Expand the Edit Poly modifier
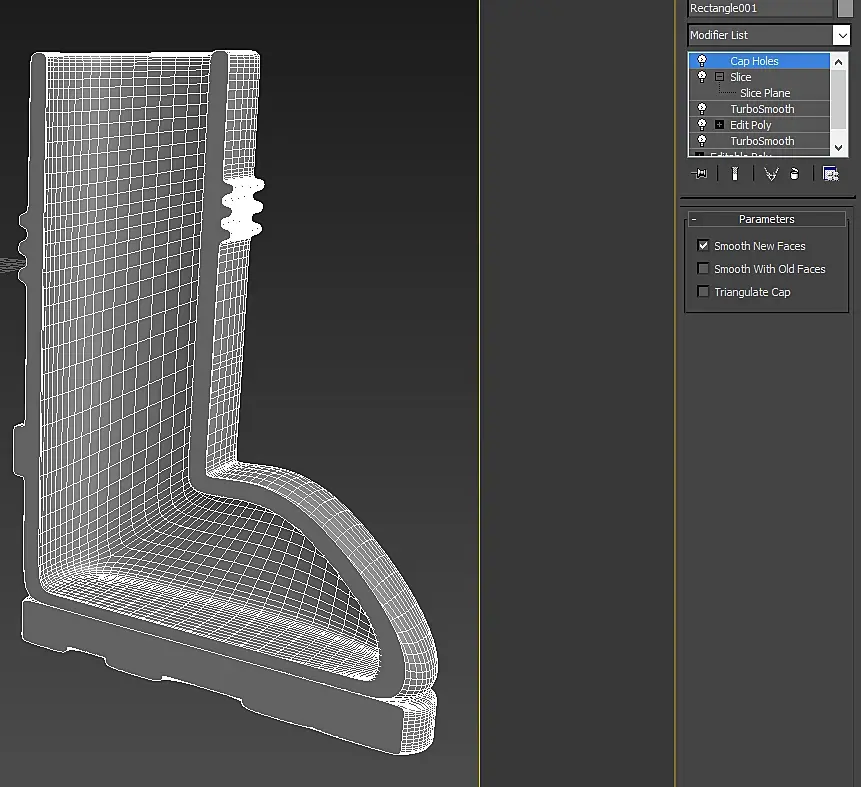 (x=719, y=125)
